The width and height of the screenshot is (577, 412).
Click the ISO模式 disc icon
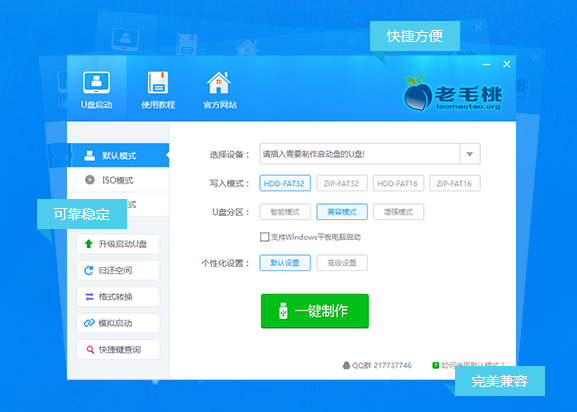[x=90, y=180]
